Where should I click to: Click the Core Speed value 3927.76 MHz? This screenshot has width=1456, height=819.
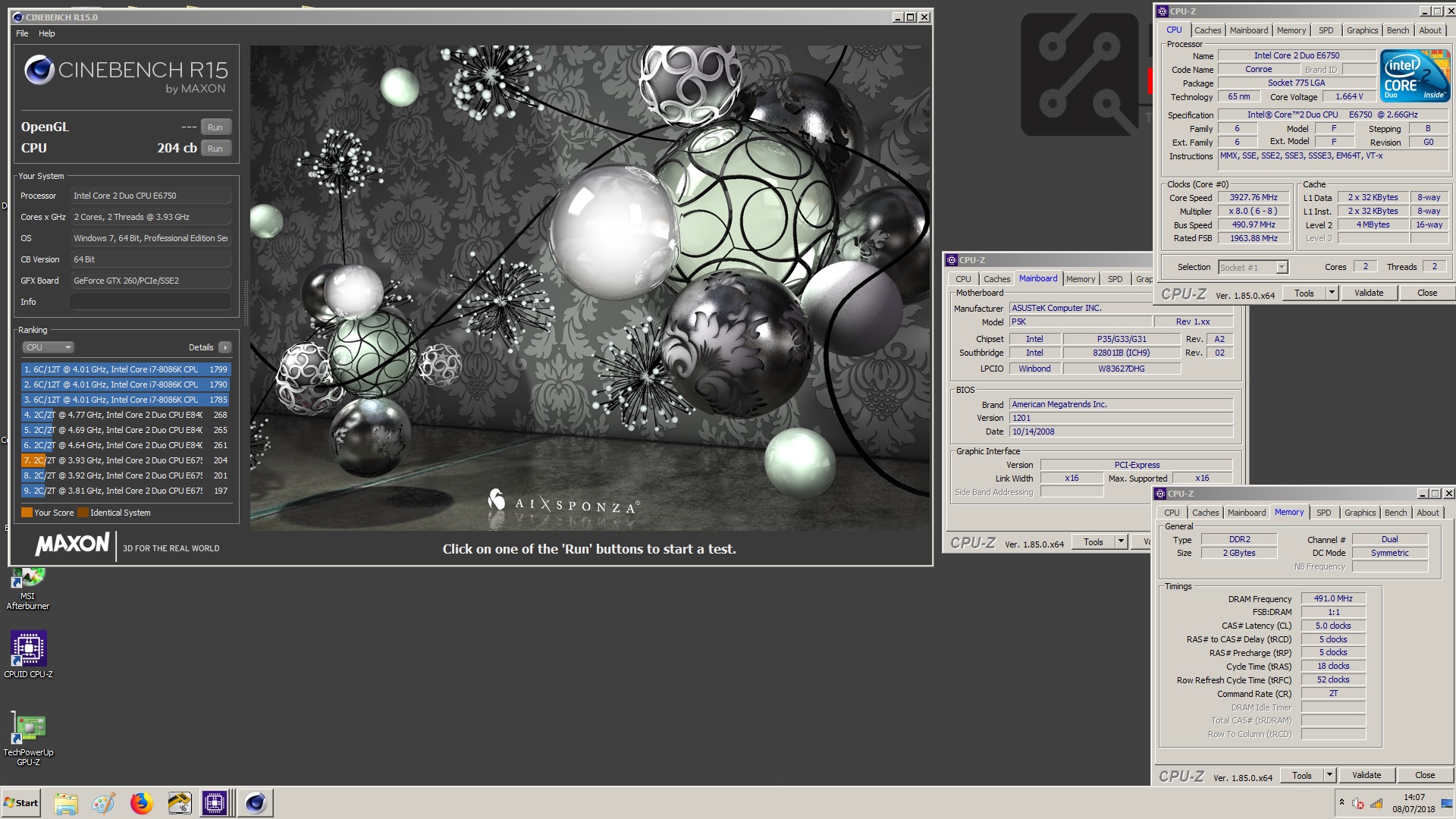[x=1254, y=197]
